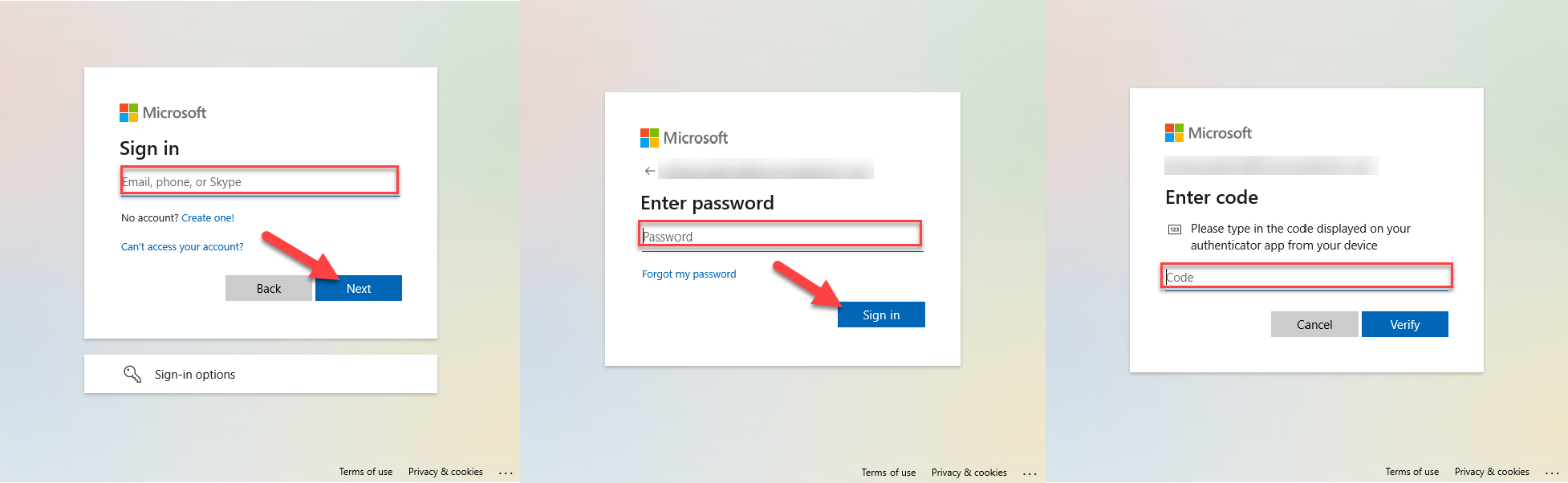Click the Cancel button
The image size is (1568, 483).
[1314, 324]
